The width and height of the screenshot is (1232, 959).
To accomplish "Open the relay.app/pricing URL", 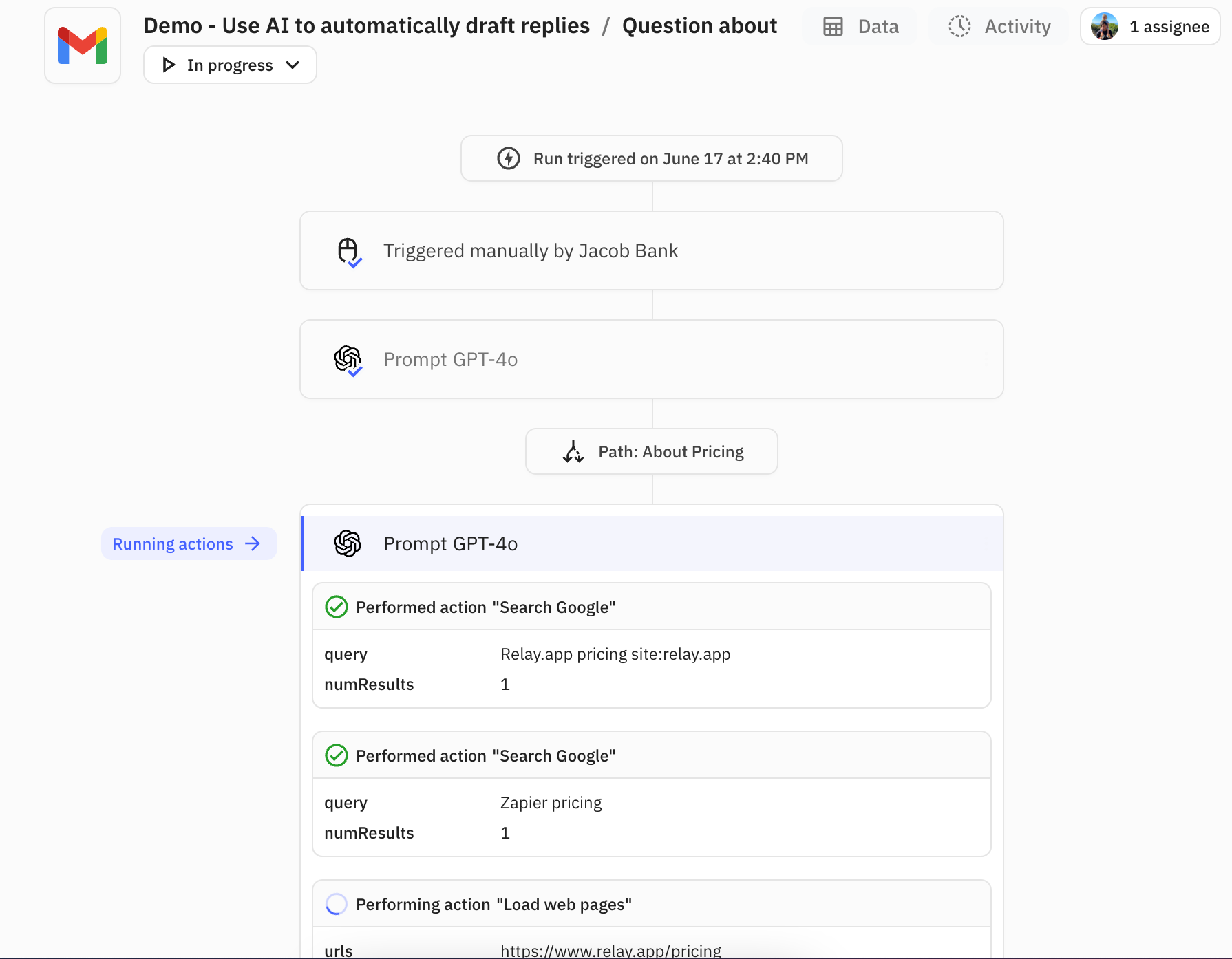I will (610, 951).
